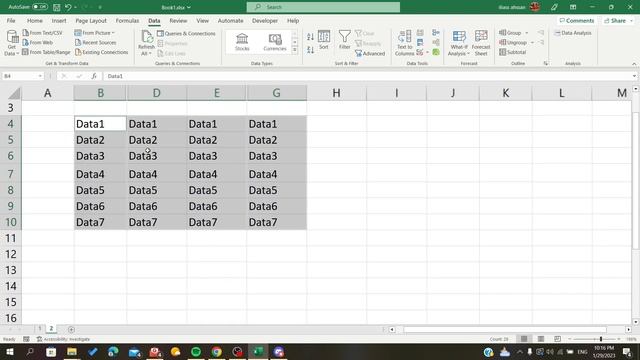Collapse the ribbon with the chevron
Screen dimensions: 640x360
(634, 64)
